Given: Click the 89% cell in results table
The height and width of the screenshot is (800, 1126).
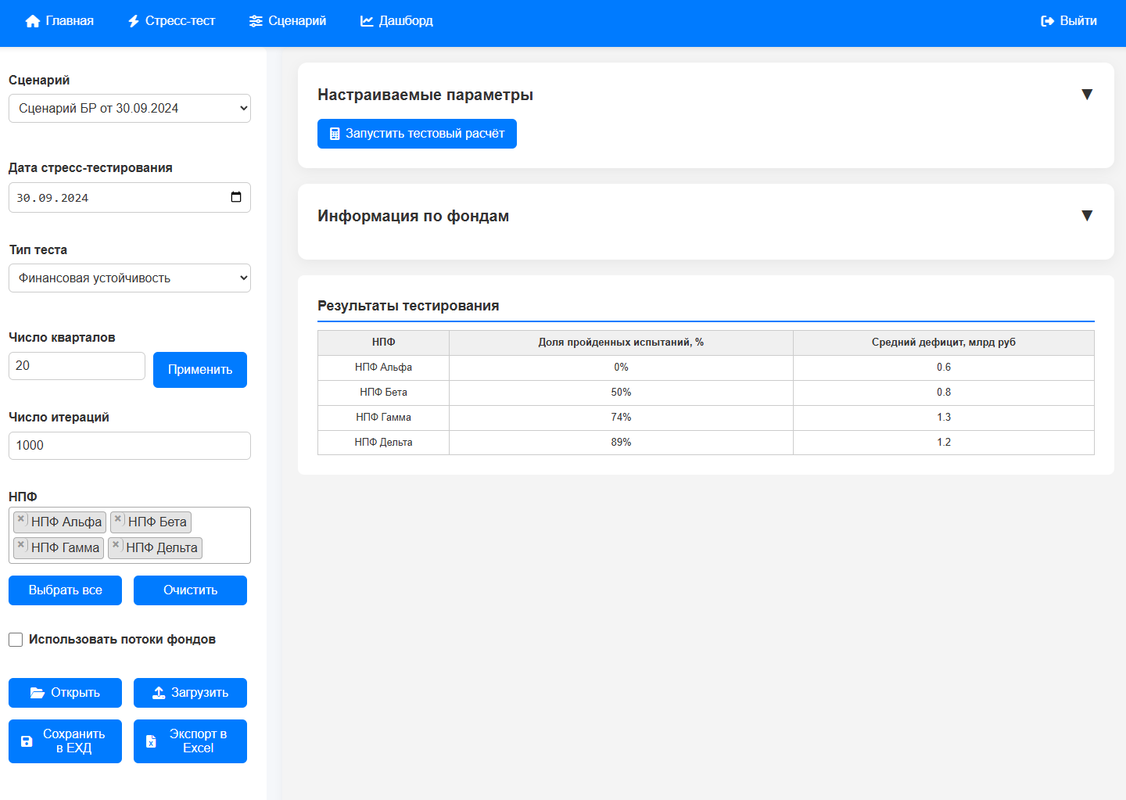Looking at the screenshot, I should [x=621, y=443].
